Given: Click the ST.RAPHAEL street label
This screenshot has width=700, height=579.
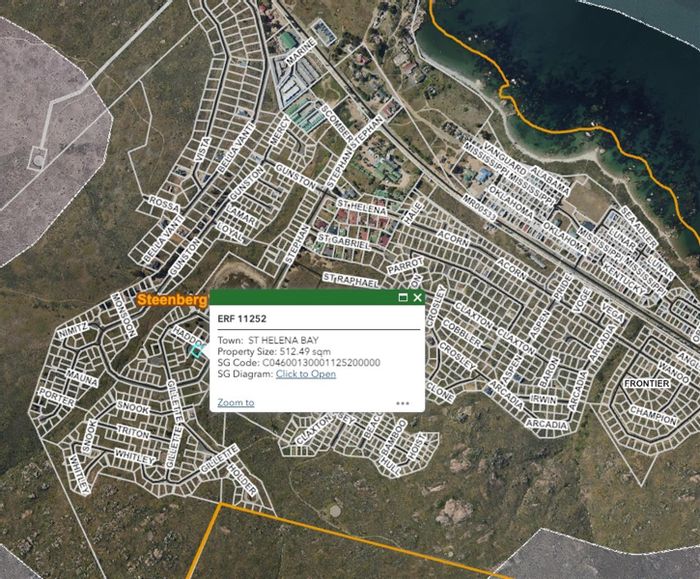Looking at the screenshot, I should pyautogui.click(x=350, y=280).
